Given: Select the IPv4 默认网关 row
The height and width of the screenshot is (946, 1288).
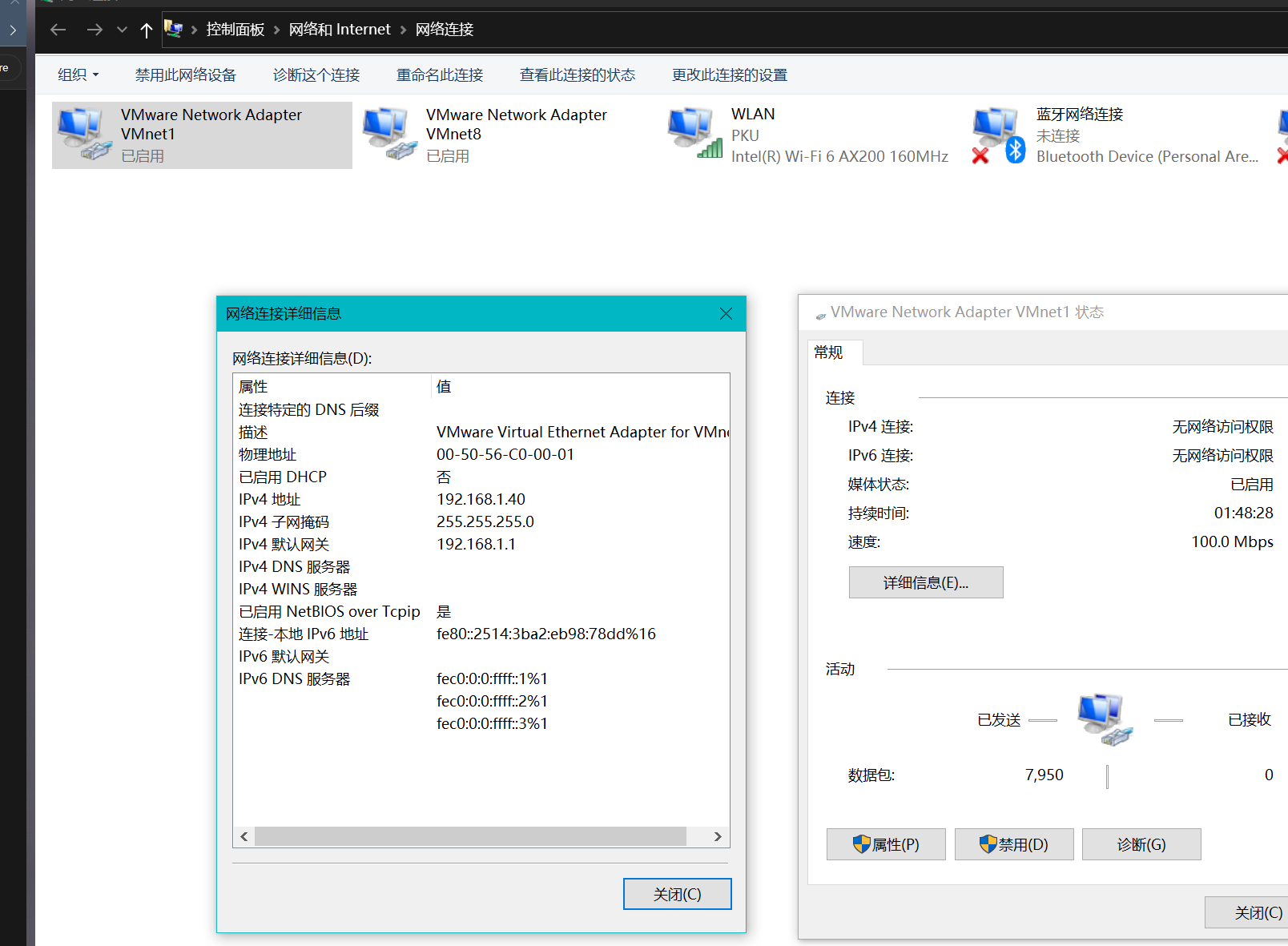Looking at the screenshot, I should 481,544.
